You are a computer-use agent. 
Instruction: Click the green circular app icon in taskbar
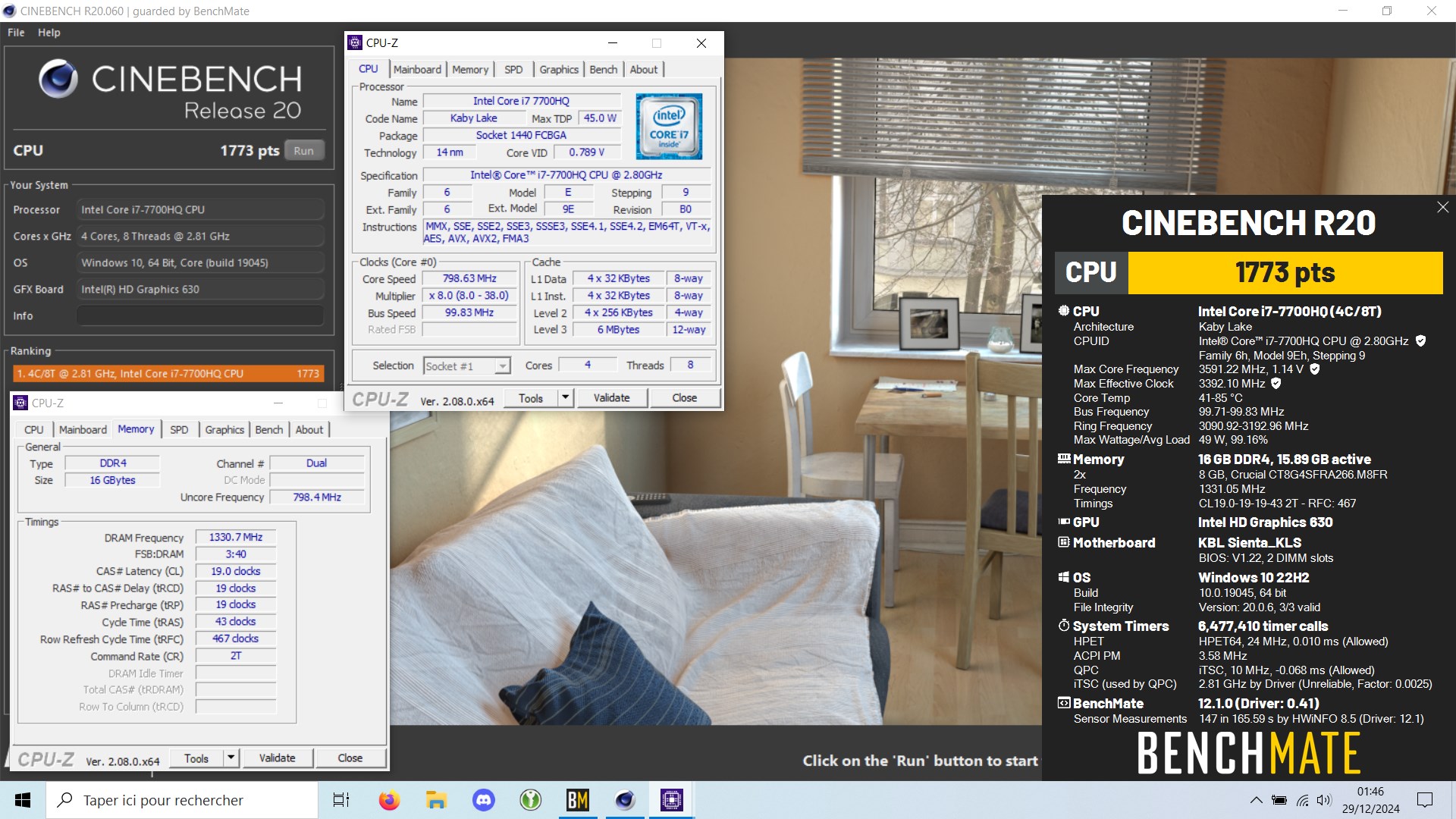click(x=531, y=800)
